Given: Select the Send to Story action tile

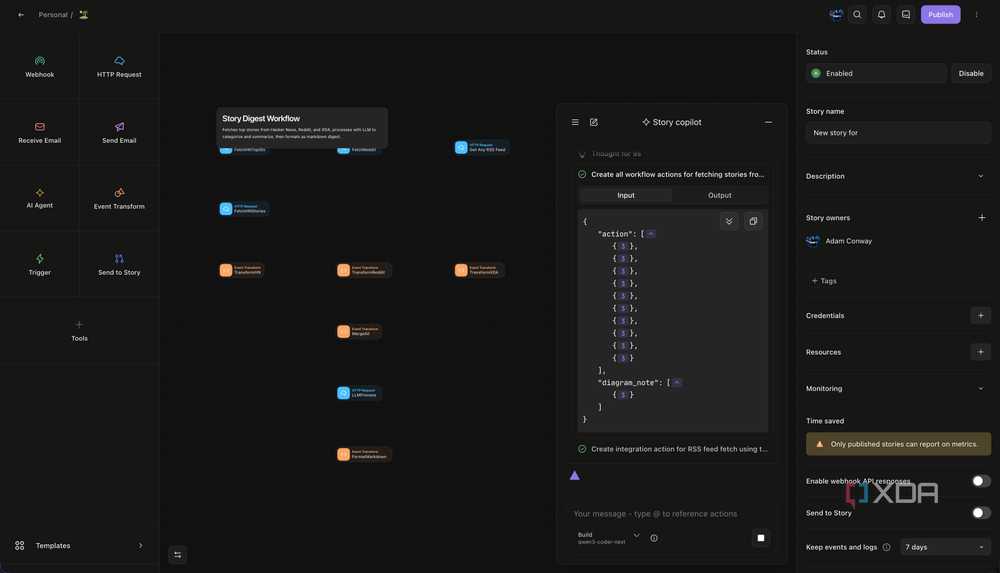Looking at the screenshot, I should (119, 264).
